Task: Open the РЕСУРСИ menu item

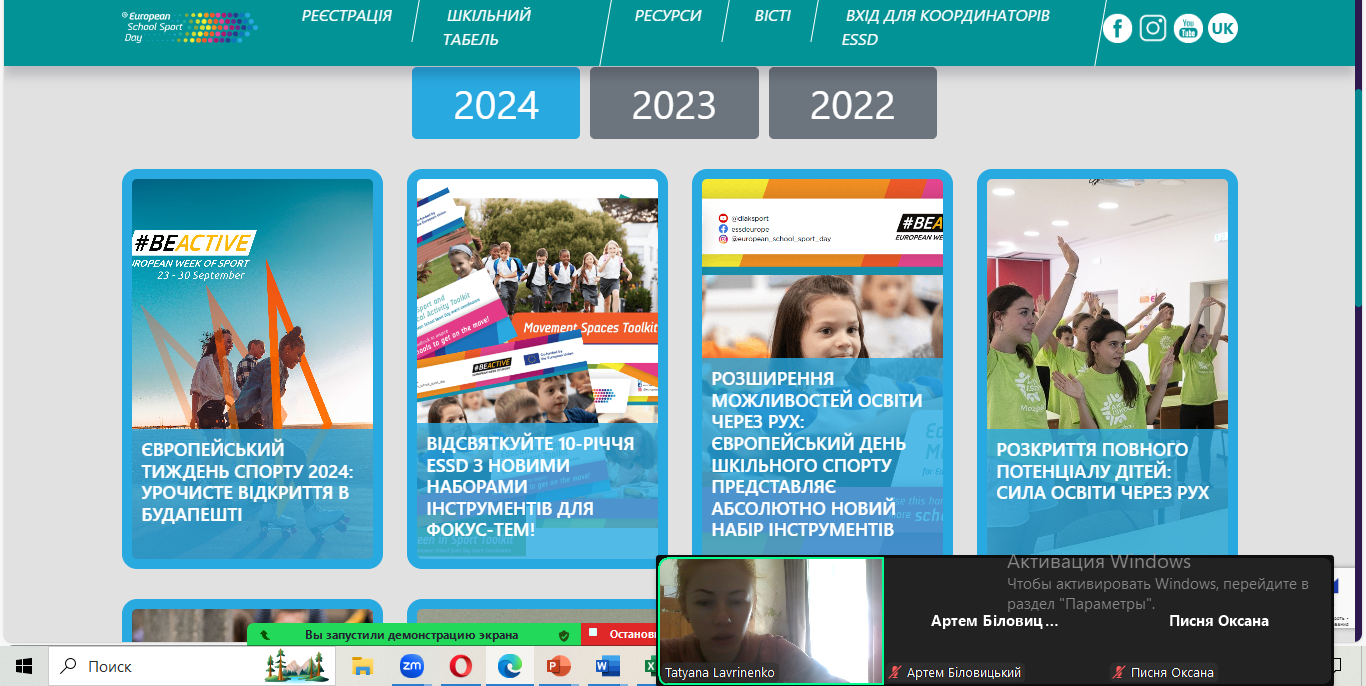Action: 668,16
